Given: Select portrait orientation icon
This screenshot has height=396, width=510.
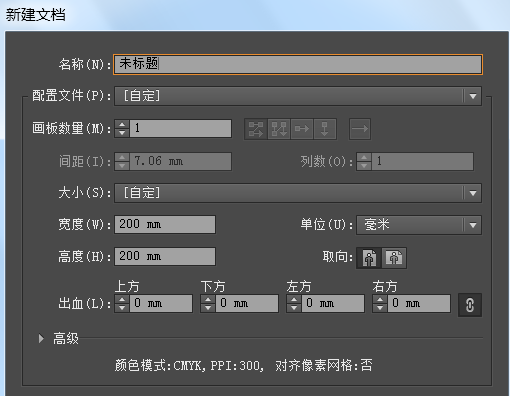Looking at the screenshot, I should tap(369, 258).
